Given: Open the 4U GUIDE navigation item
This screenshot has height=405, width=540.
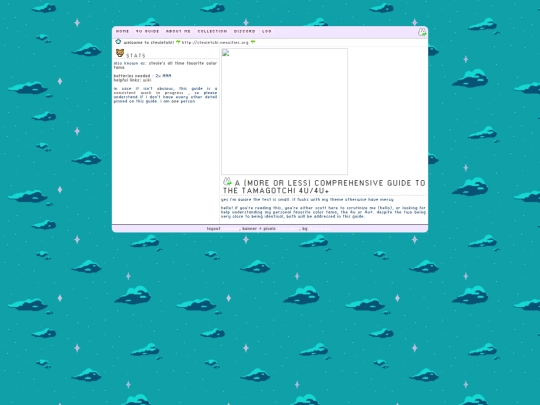Looking at the screenshot, I should click(x=147, y=31).
